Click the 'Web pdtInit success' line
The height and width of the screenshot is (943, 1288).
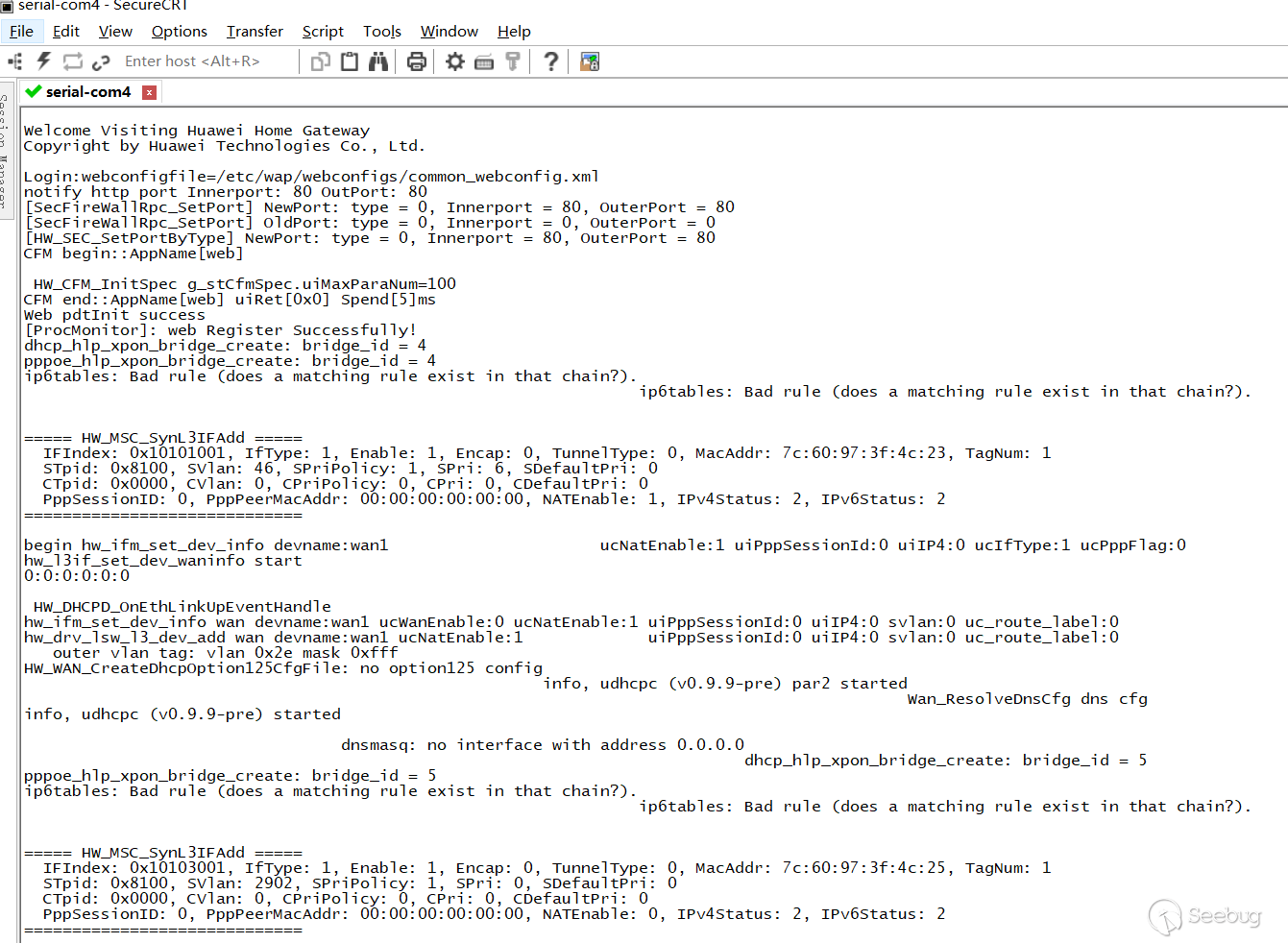[x=114, y=315]
